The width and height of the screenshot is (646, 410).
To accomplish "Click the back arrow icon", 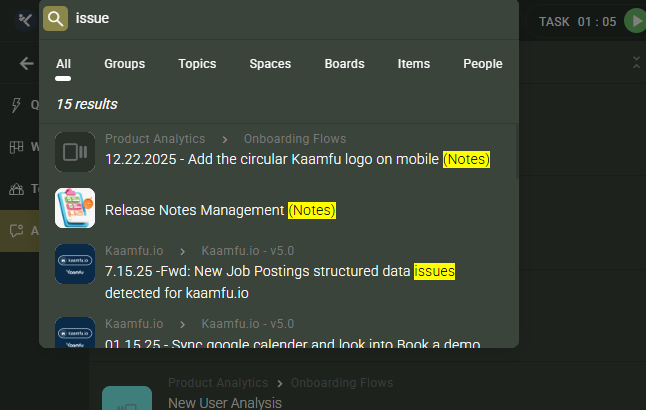I will (27, 64).
